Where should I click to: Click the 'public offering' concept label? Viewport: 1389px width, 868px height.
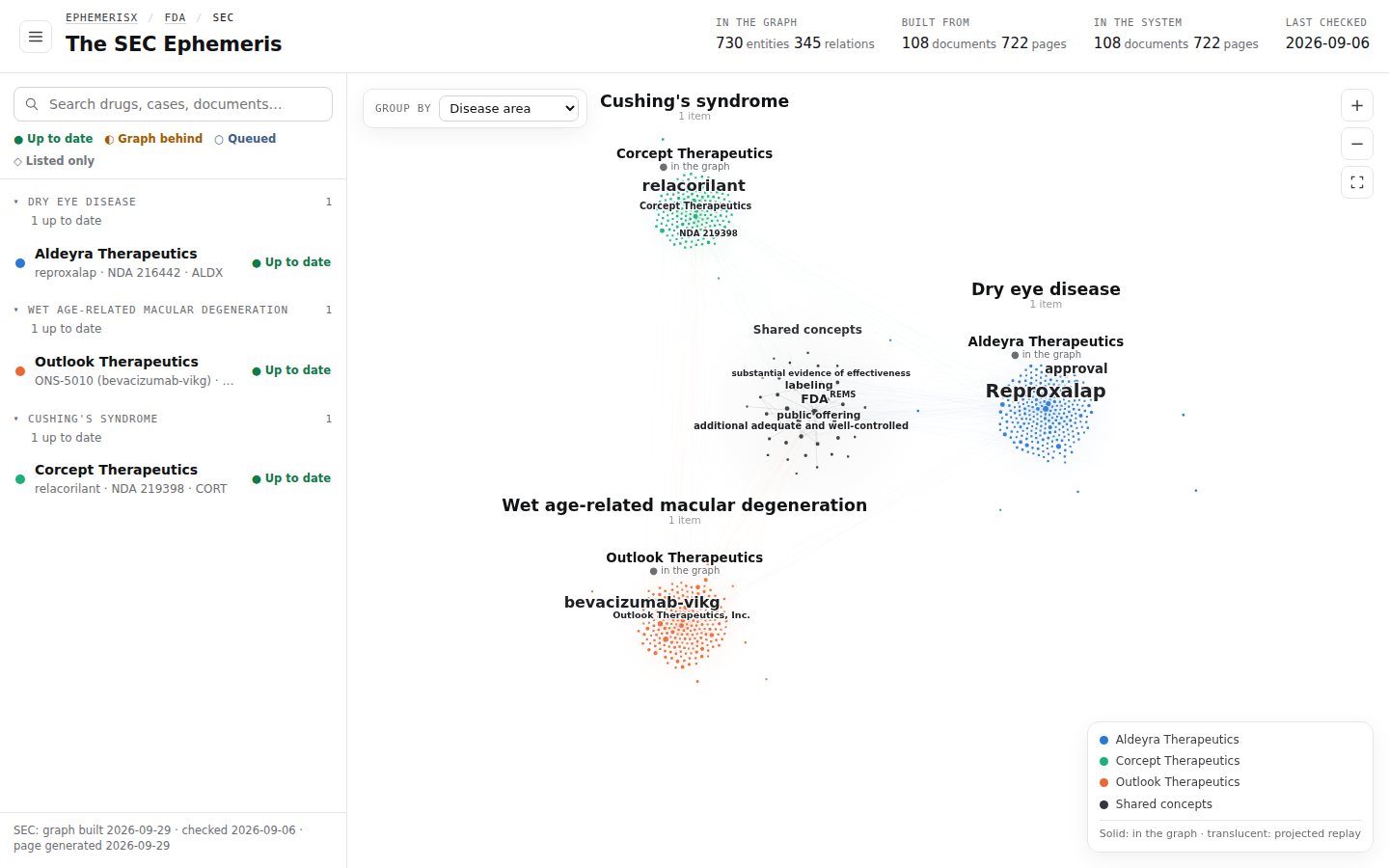tap(818, 415)
